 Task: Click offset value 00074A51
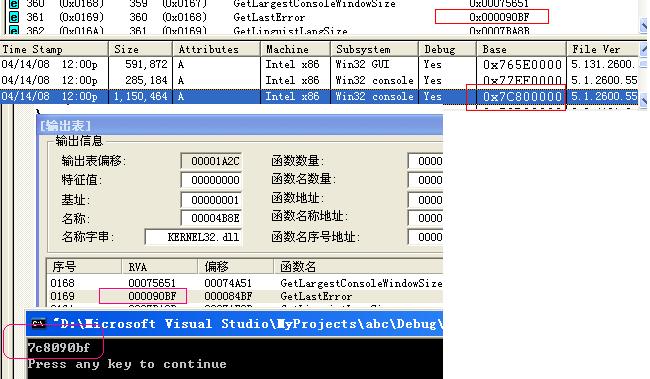[x=228, y=283]
